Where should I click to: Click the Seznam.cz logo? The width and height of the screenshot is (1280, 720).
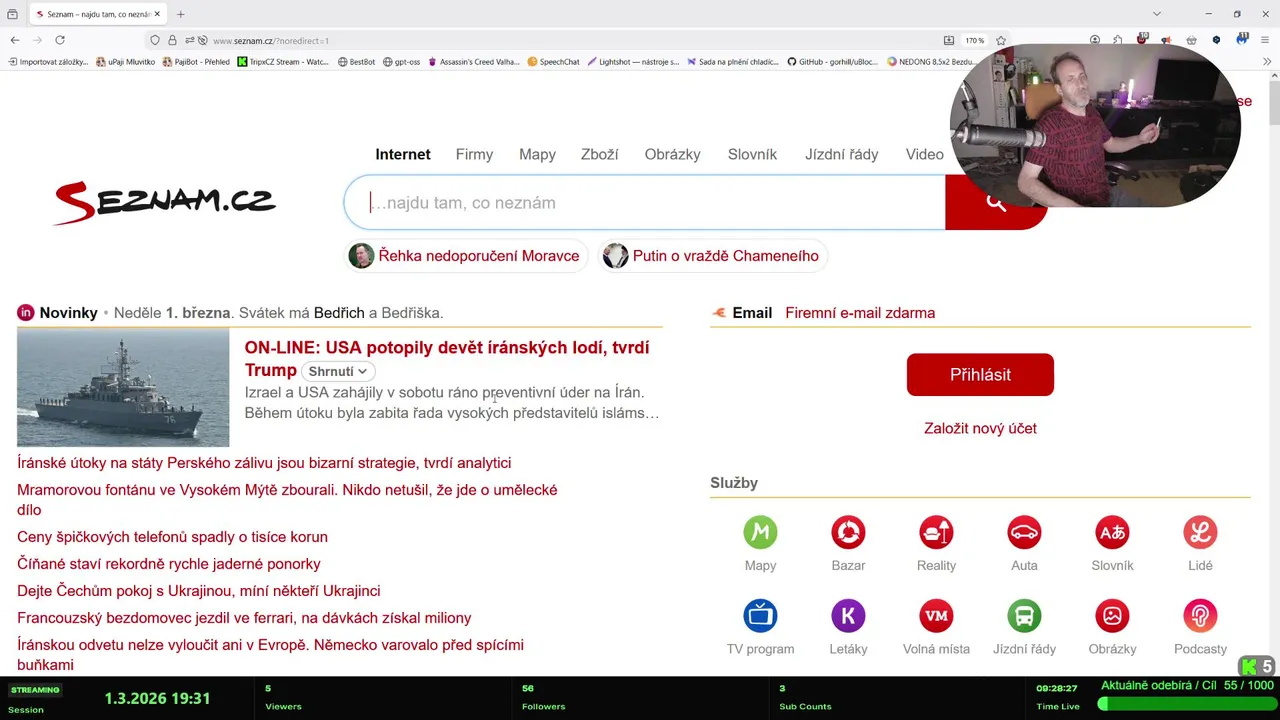coord(165,203)
